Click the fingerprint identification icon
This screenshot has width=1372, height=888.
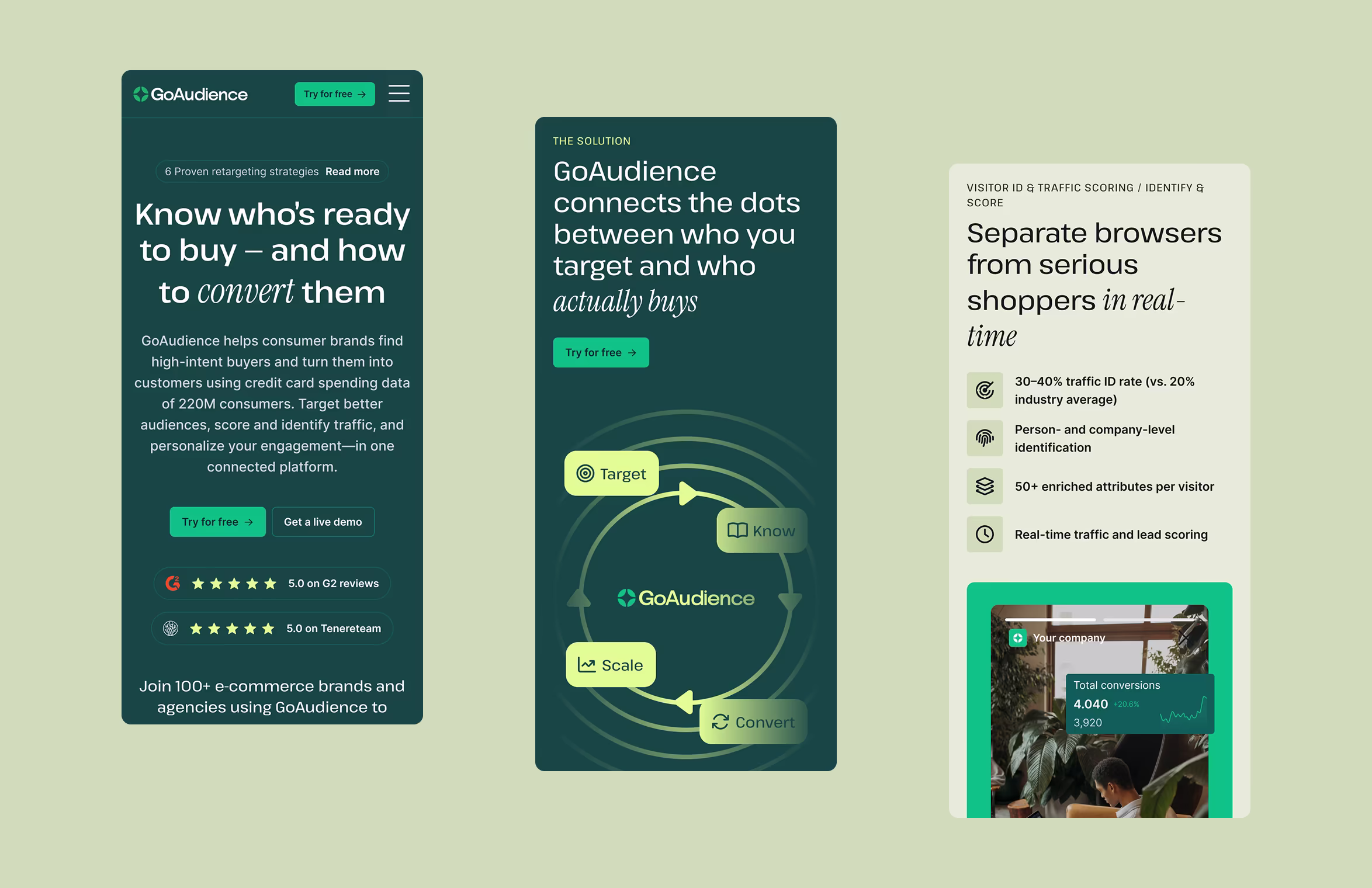[x=985, y=438]
